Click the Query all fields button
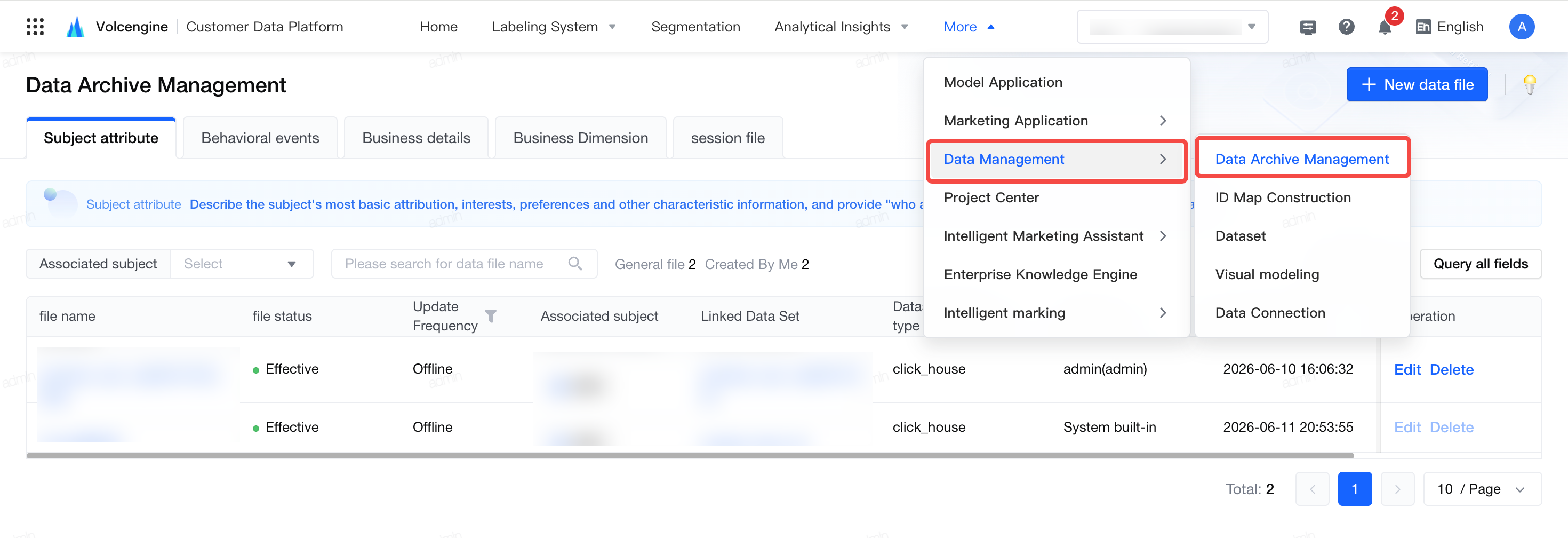Screen dimensions: 1568x538 1480,263
